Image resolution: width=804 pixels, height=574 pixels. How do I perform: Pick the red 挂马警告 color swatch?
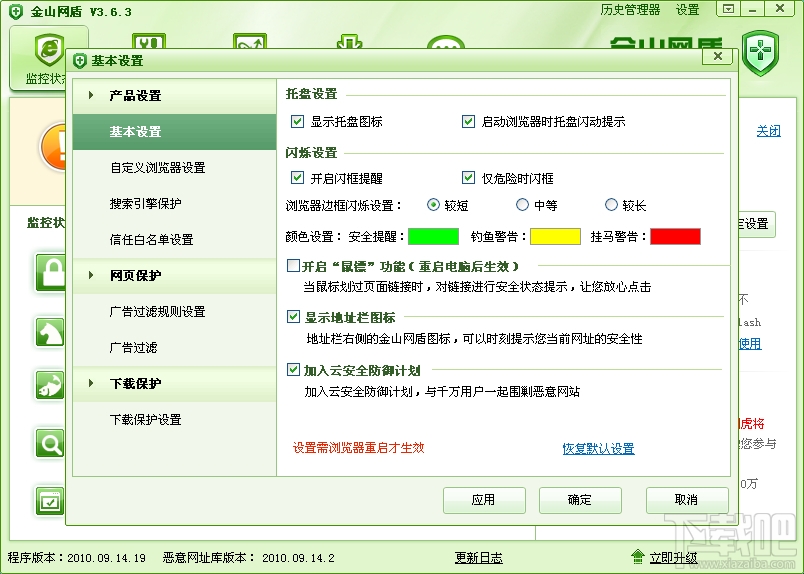pyautogui.click(x=675, y=236)
